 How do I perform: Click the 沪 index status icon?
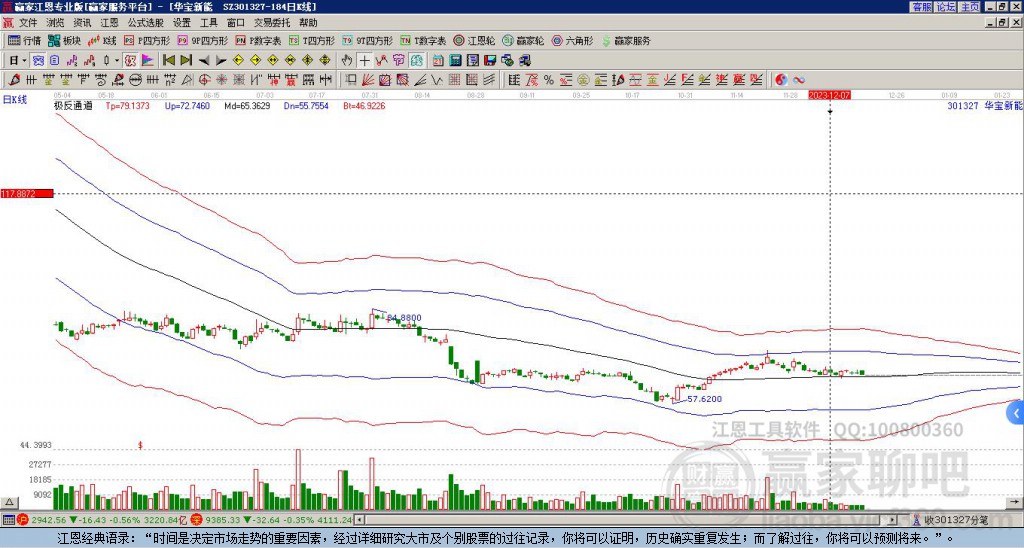tap(23, 520)
